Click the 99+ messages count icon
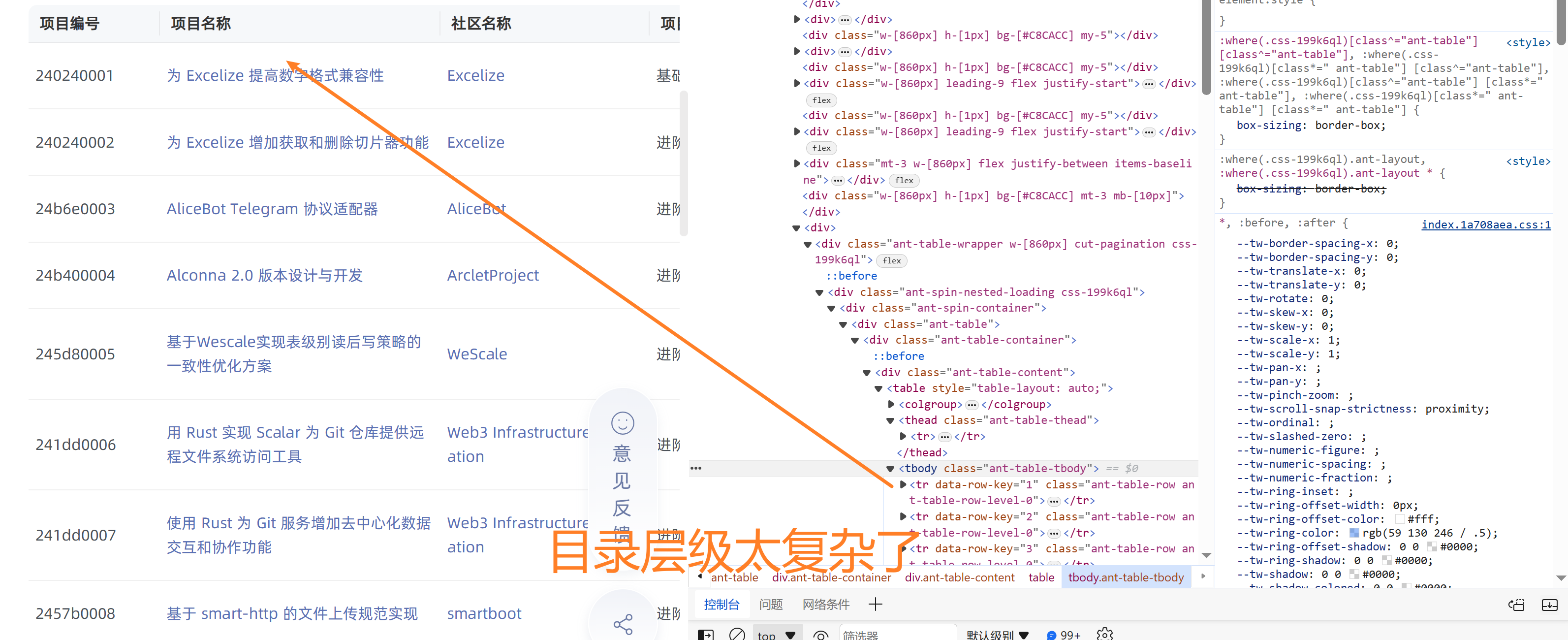Viewport: 1568px width, 640px height. (x=1063, y=635)
